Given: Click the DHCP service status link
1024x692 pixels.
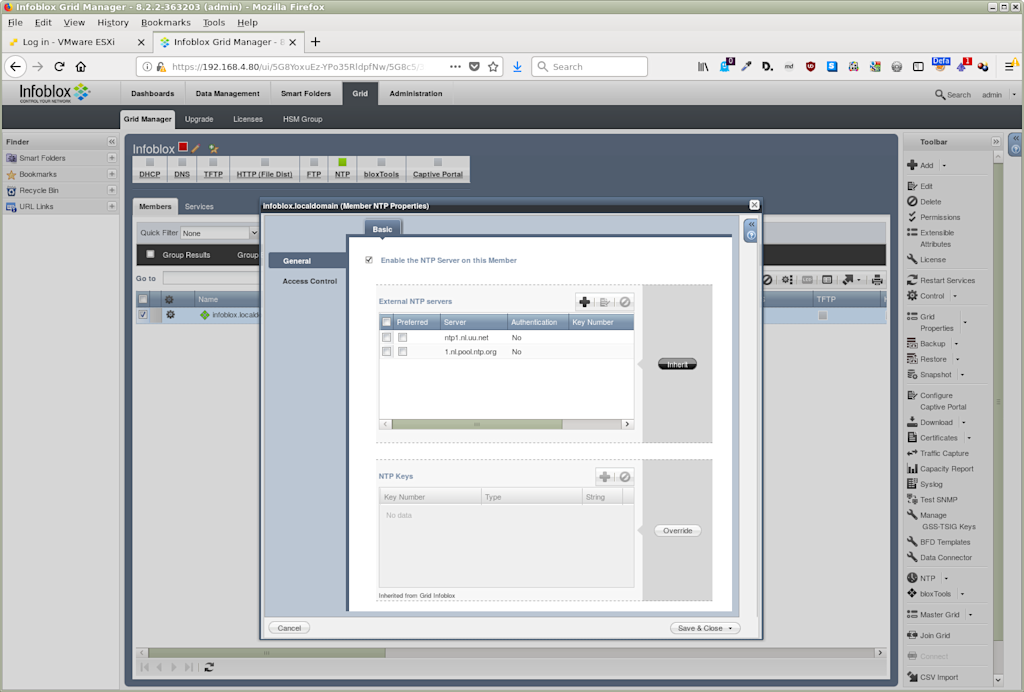Looking at the screenshot, I should pyautogui.click(x=150, y=174).
